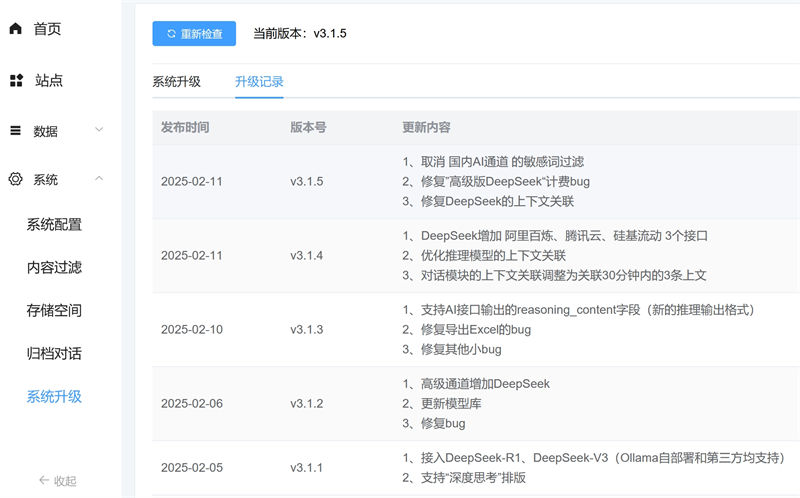Click the 2025-02-10 date cell

pyautogui.click(x=192, y=330)
